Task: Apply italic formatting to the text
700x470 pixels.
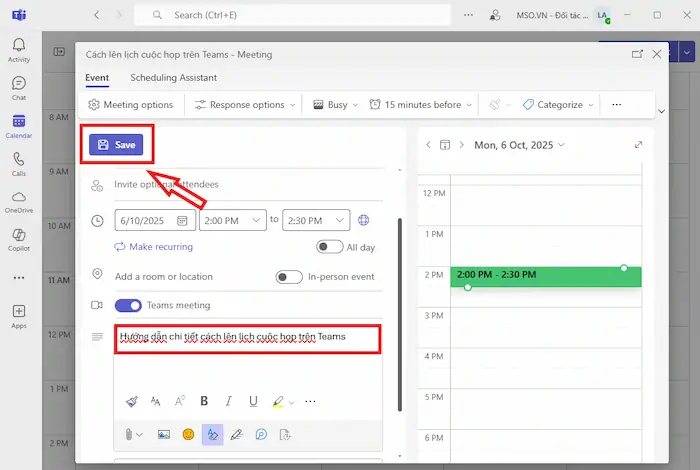Action: point(229,401)
